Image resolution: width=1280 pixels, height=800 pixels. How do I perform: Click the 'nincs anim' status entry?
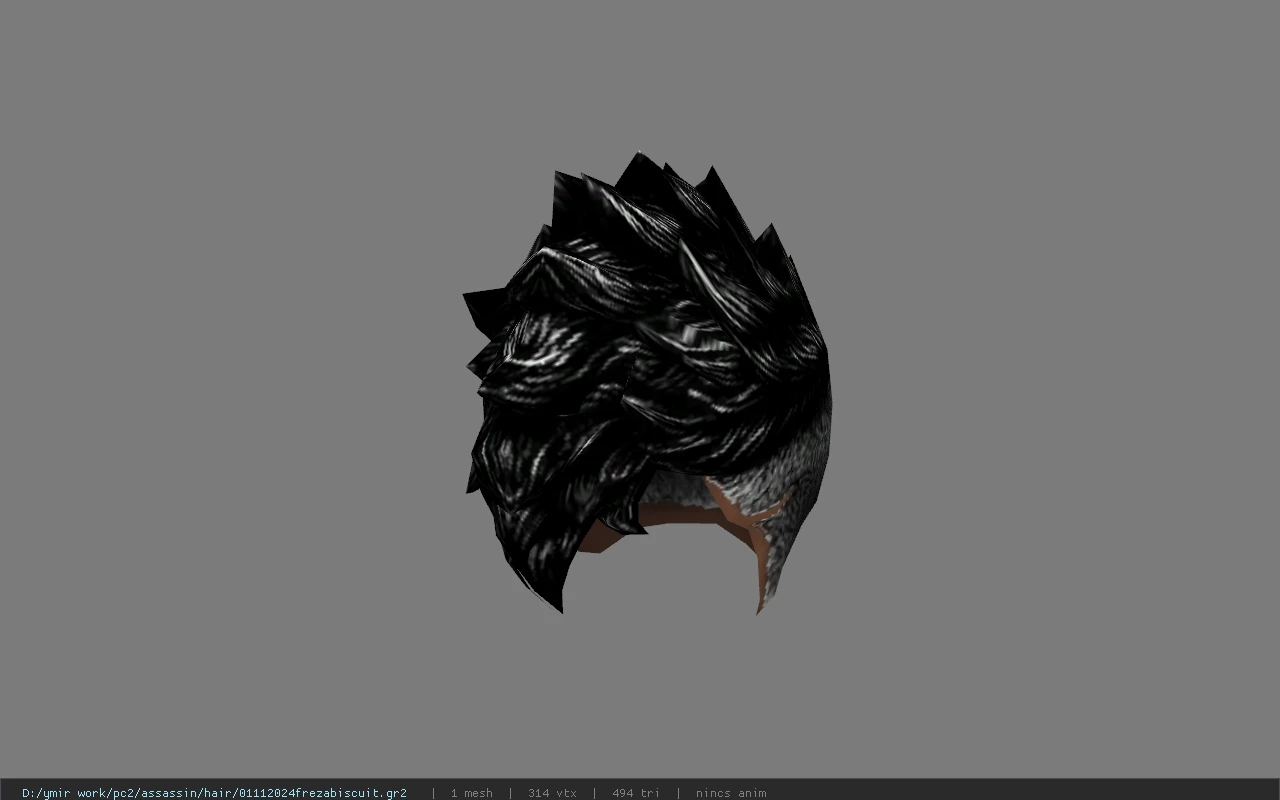(731, 793)
